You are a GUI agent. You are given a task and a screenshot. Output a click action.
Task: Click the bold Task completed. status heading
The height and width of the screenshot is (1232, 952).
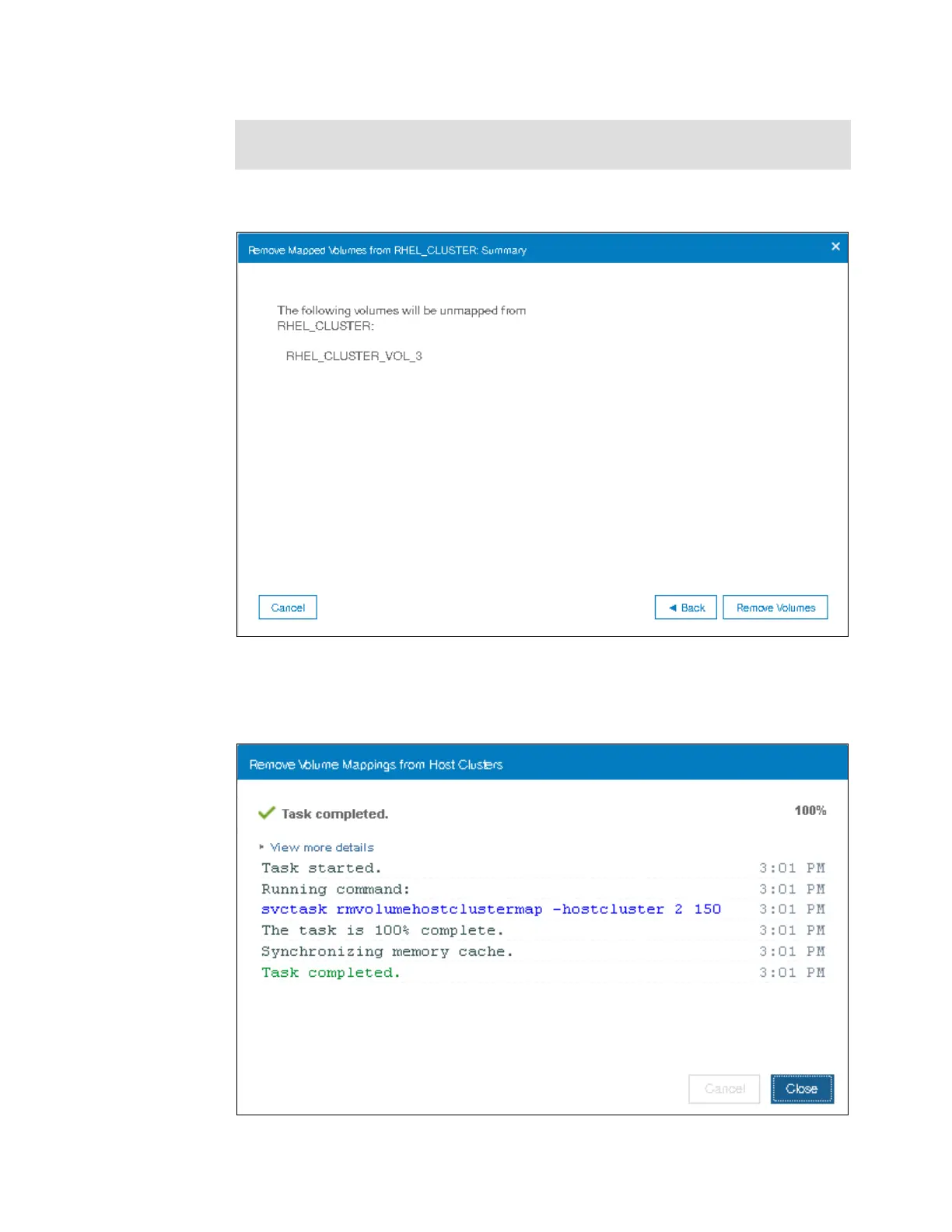334,814
